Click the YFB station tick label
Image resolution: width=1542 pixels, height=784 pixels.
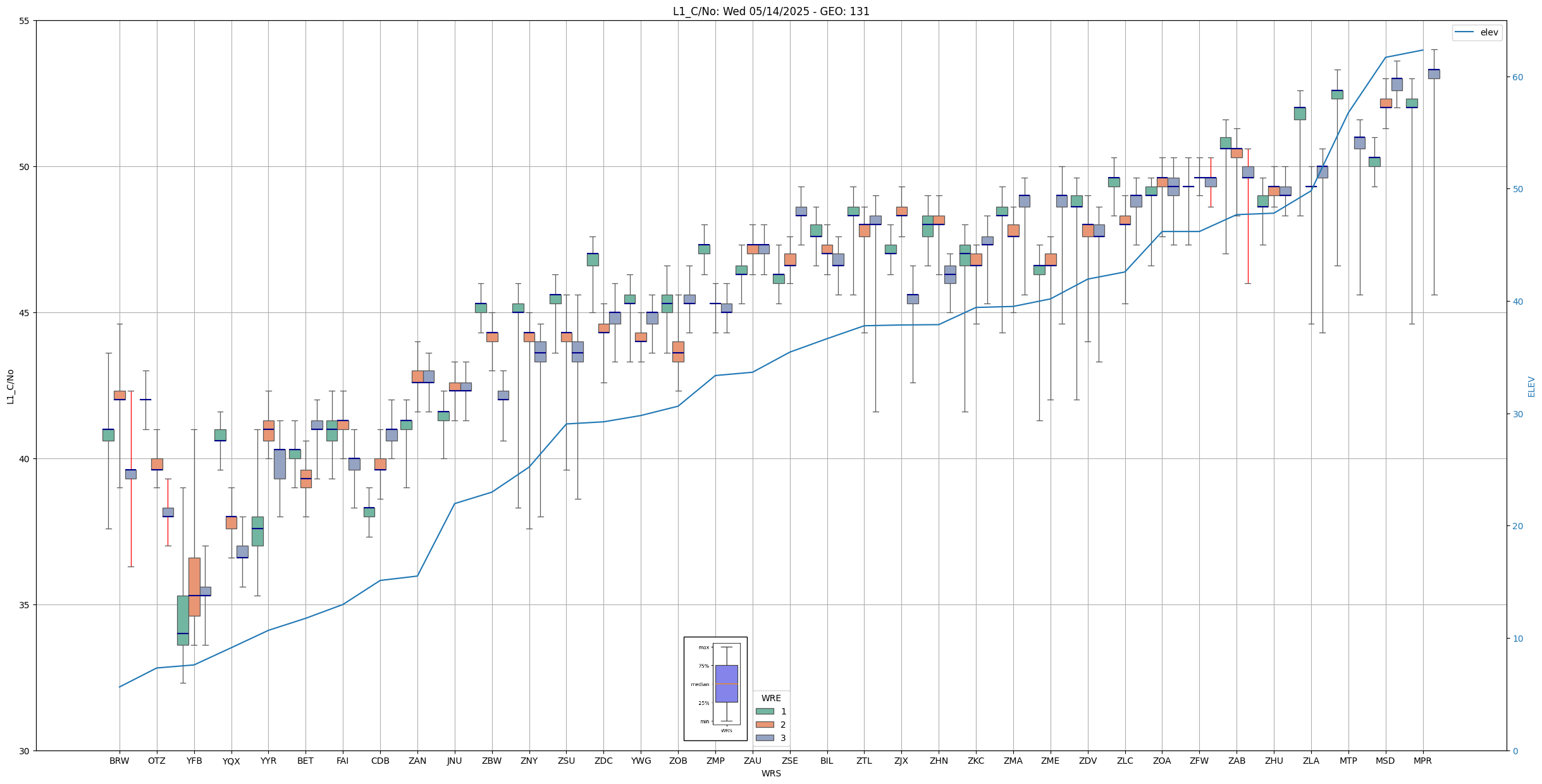coord(194,761)
